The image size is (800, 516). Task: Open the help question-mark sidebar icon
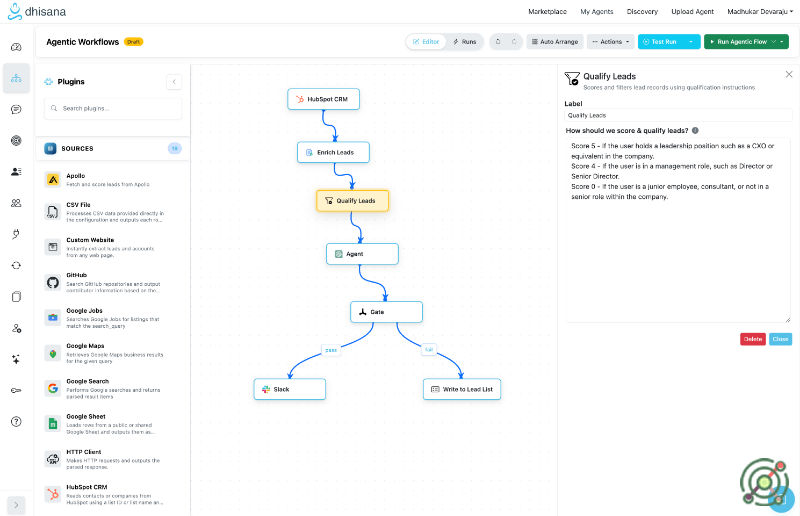click(x=16, y=421)
